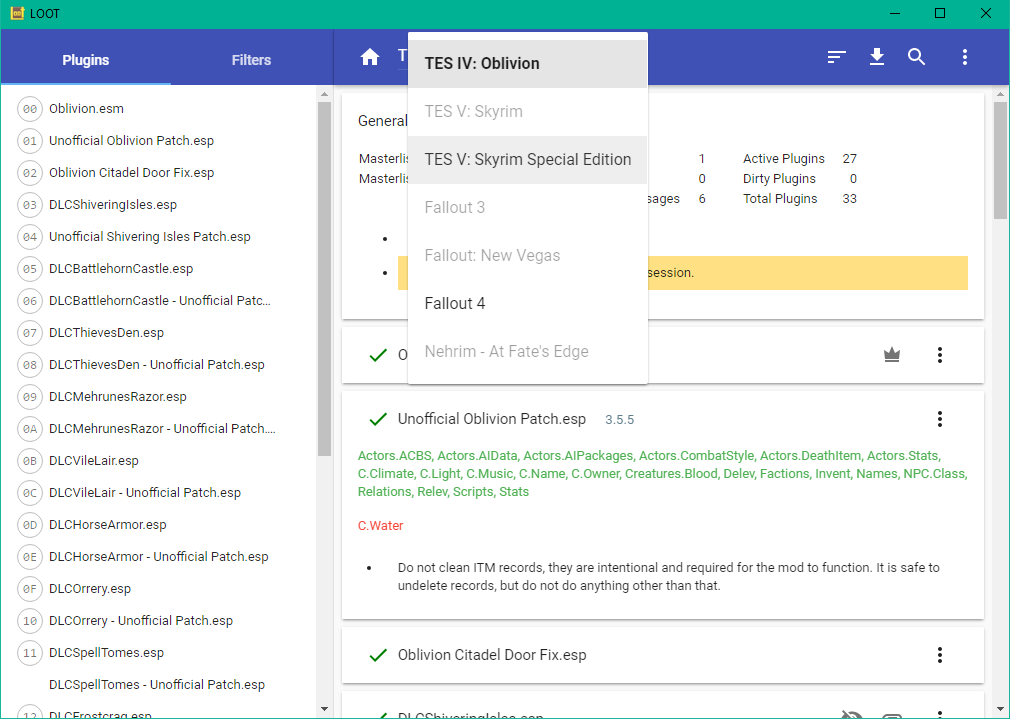The image size is (1010, 719).
Task: Click the Dirty Plugins label
Action: (x=779, y=178)
